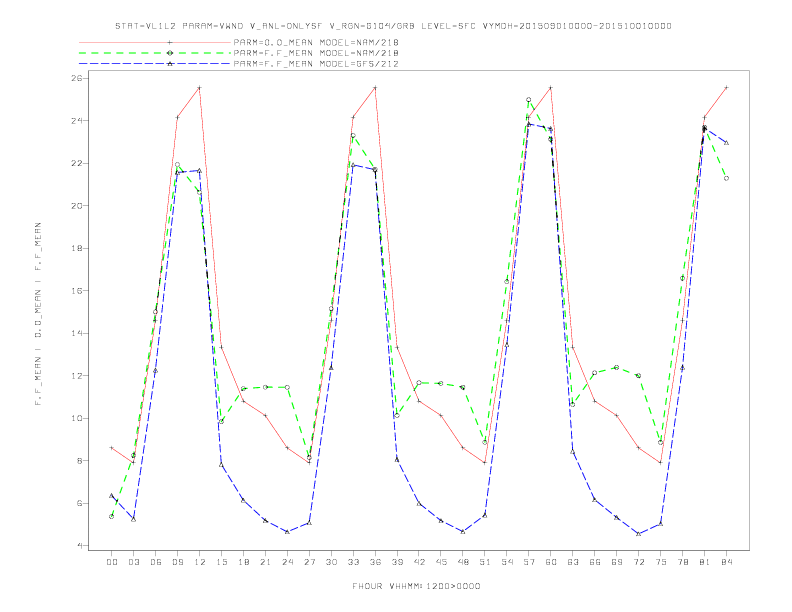Click x-axis forecast hour tick 54
Image resolution: width=792 pixels, height=612 pixels.
[507, 562]
